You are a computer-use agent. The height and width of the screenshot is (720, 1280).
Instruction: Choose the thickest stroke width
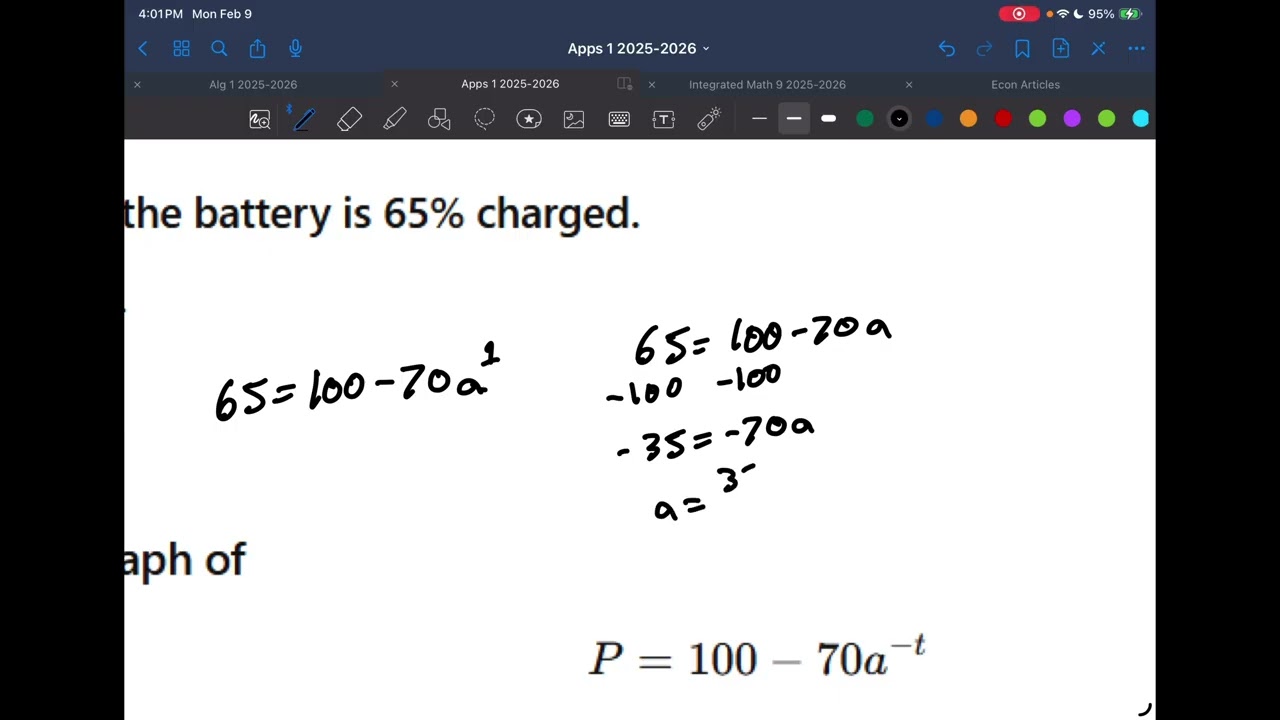[828, 119]
